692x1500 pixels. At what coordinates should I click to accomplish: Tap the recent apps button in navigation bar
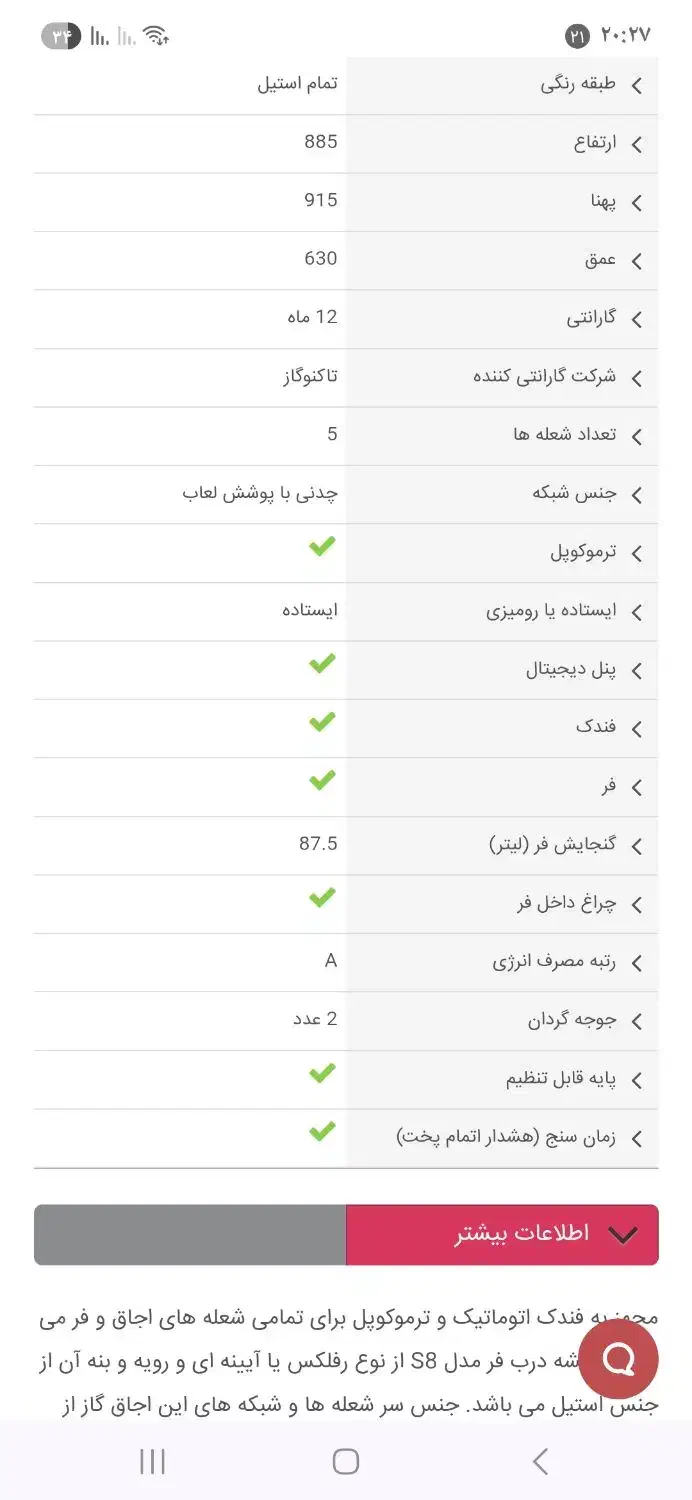(152, 1461)
